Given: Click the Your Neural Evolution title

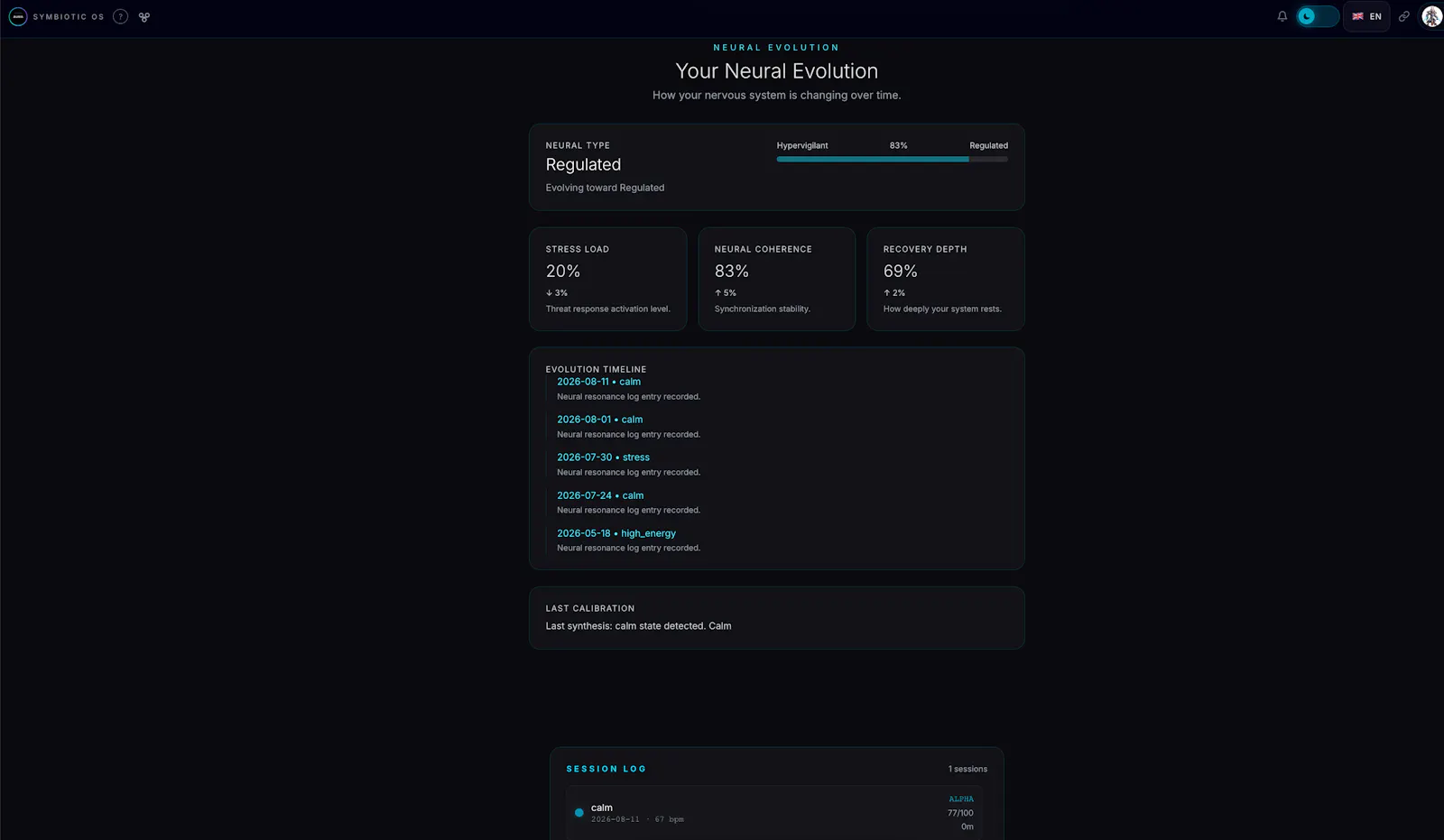Looking at the screenshot, I should 777,71.
